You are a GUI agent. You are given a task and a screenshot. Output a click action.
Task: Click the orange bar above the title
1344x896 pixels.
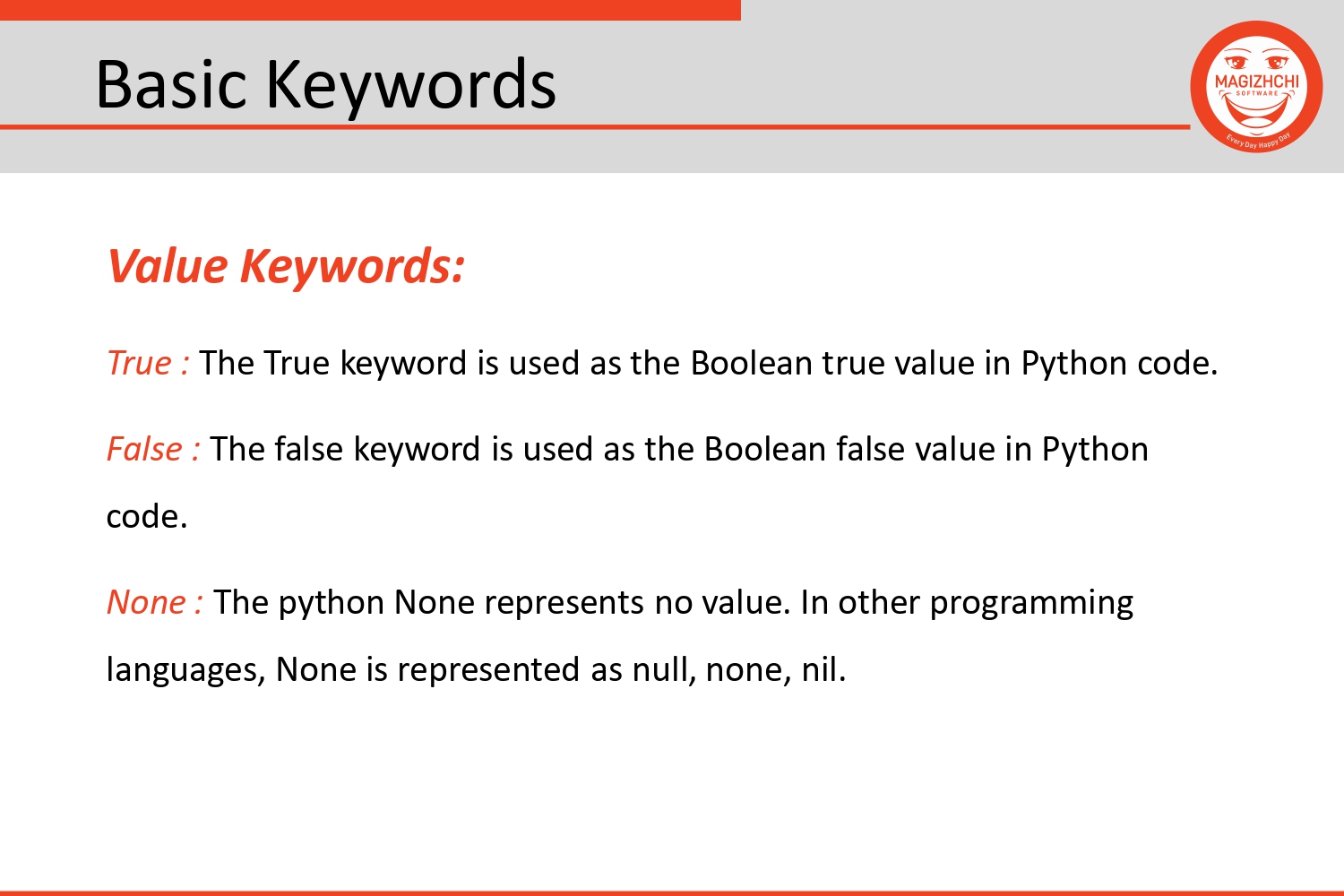[370, 10]
